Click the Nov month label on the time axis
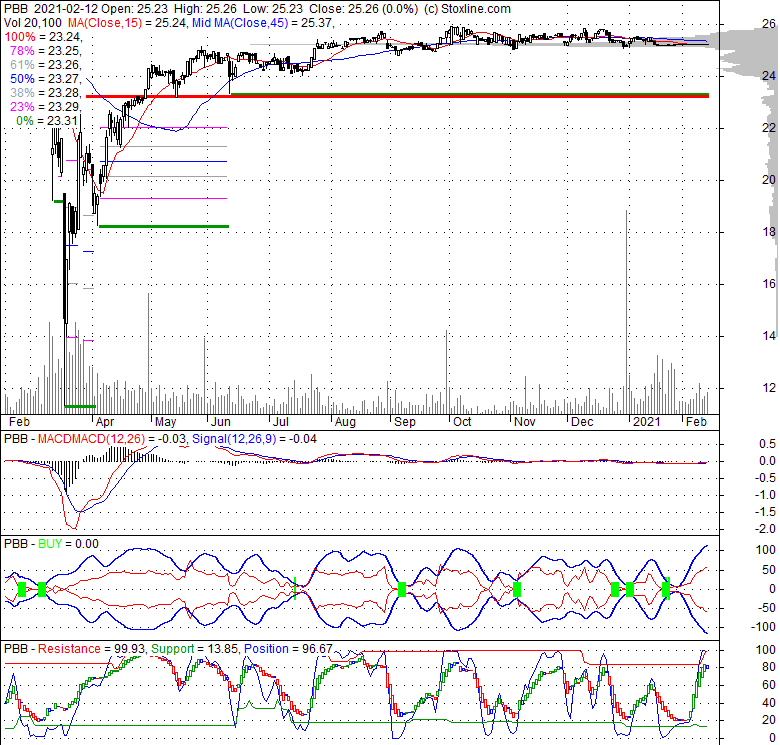The width and height of the screenshot is (780, 745). point(524,422)
